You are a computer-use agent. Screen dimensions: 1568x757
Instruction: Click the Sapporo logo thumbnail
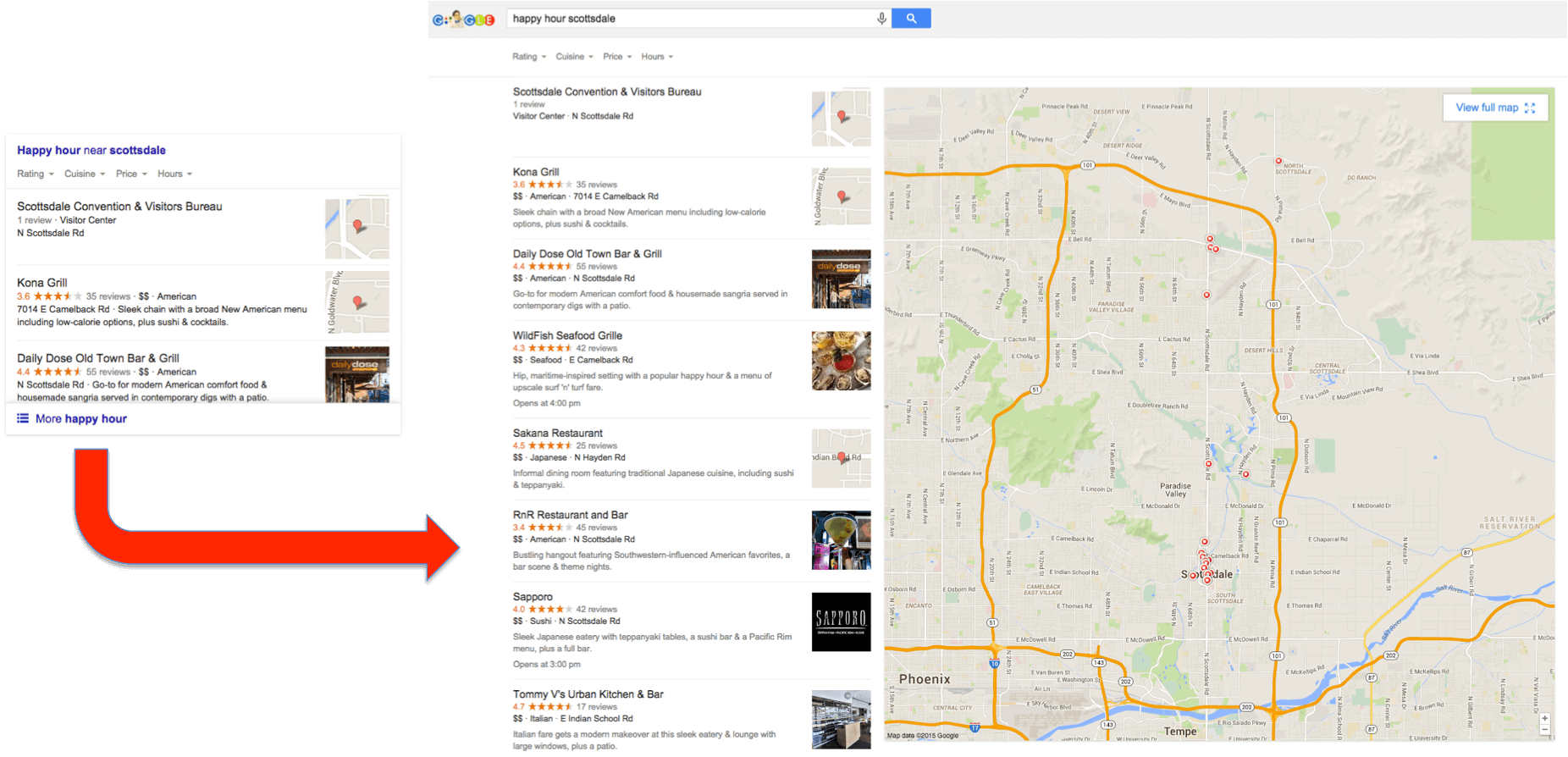(841, 622)
